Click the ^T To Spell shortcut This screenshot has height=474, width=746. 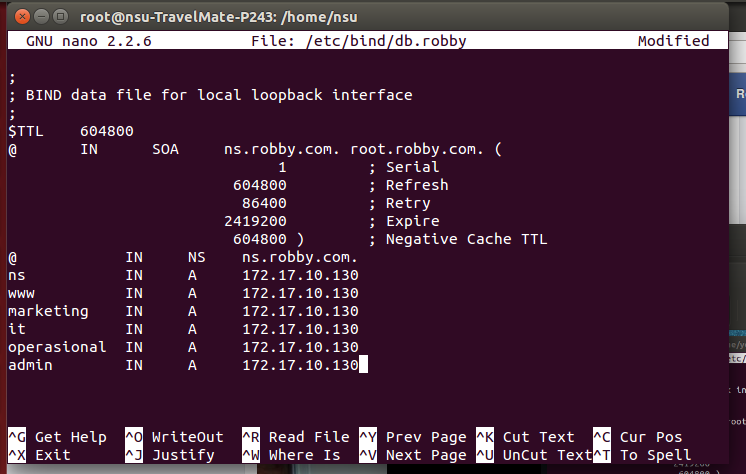coord(642,455)
